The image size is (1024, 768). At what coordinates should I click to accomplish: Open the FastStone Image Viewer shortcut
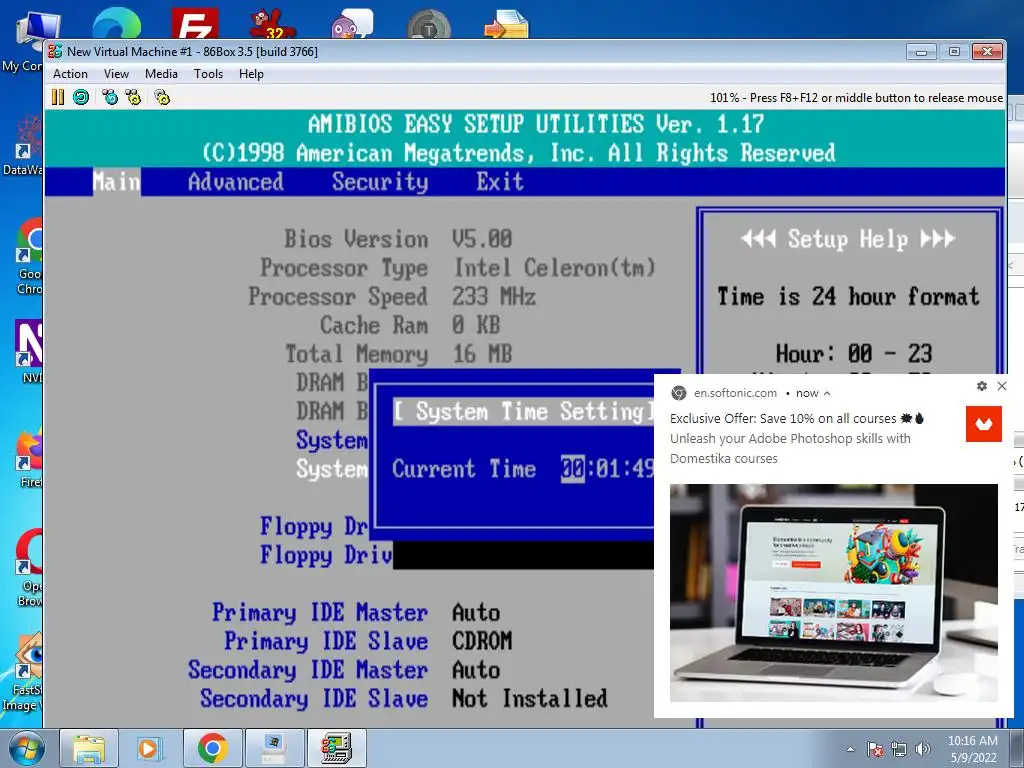click(24, 673)
